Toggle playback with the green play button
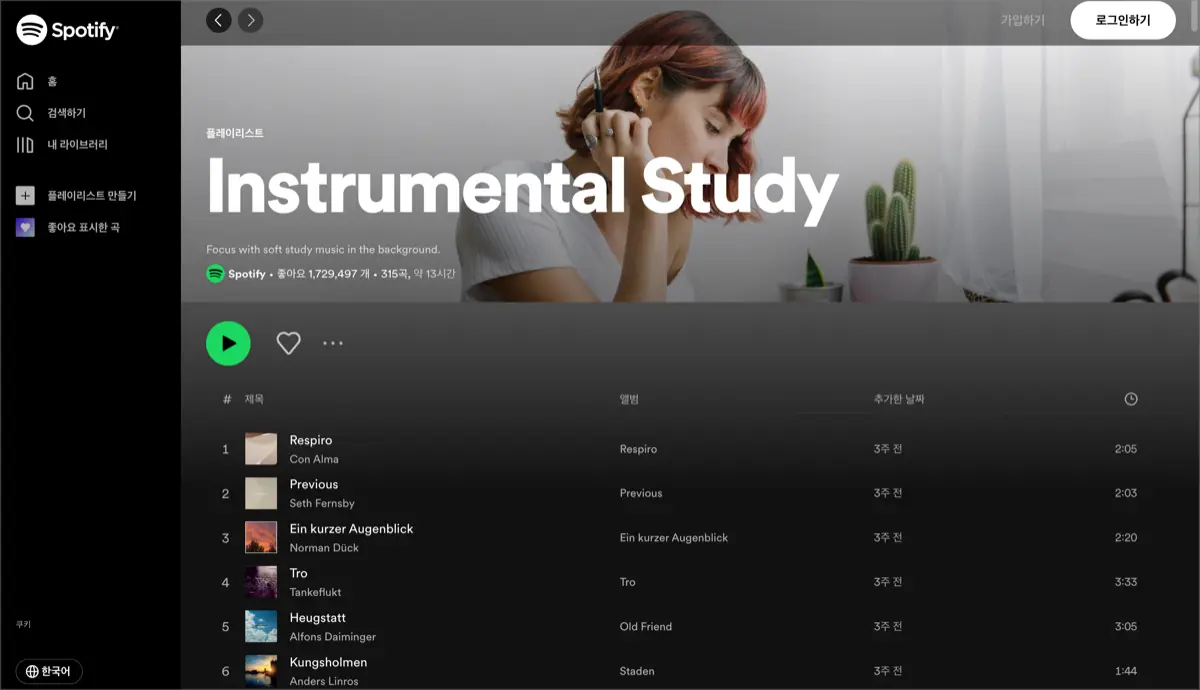The image size is (1200, 690). pyautogui.click(x=228, y=343)
